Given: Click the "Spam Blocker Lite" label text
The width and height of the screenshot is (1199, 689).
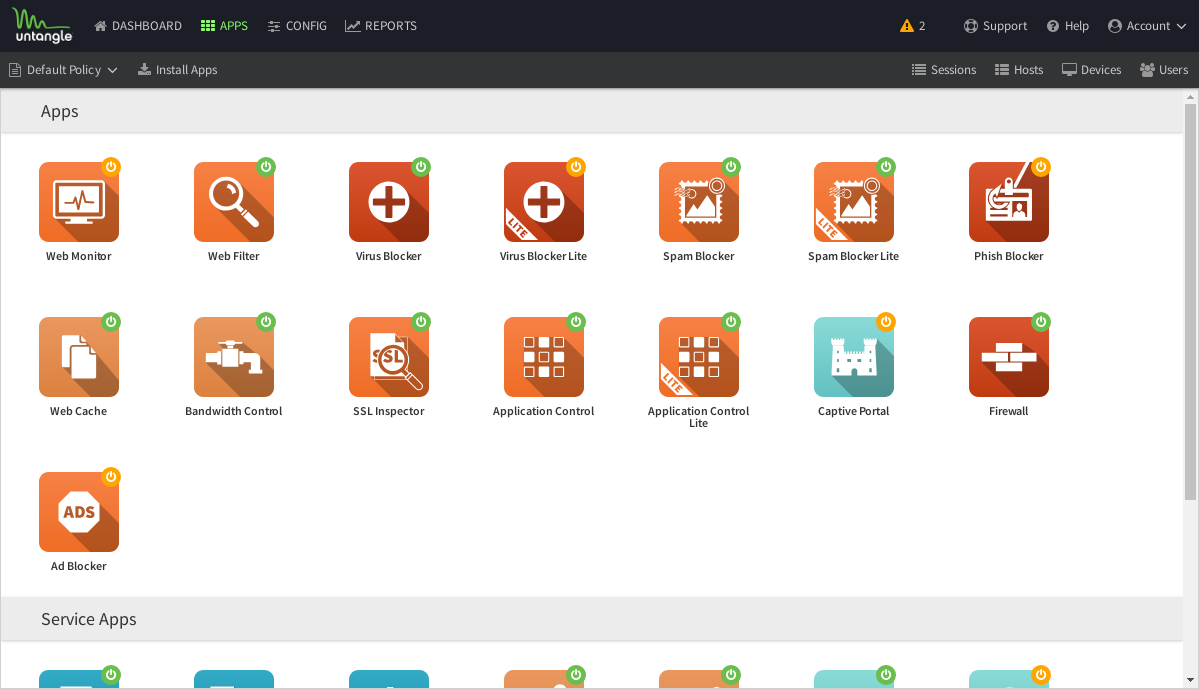Looking at the screenshot, I should pyautogui.click(x=853, y=256).
